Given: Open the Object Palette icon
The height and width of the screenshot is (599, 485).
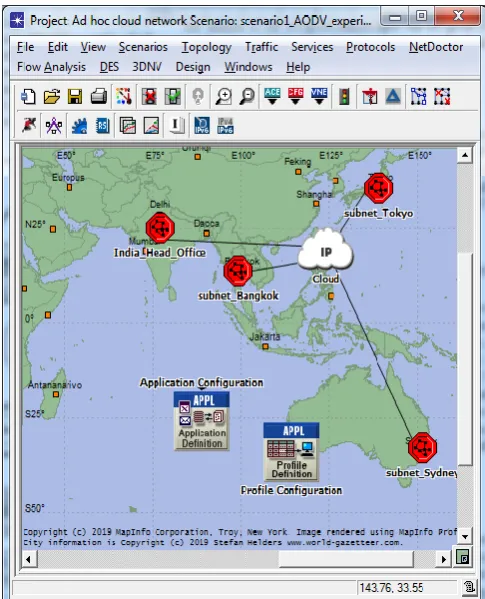Looking at the screenshot, I should (x=124, y=97).
